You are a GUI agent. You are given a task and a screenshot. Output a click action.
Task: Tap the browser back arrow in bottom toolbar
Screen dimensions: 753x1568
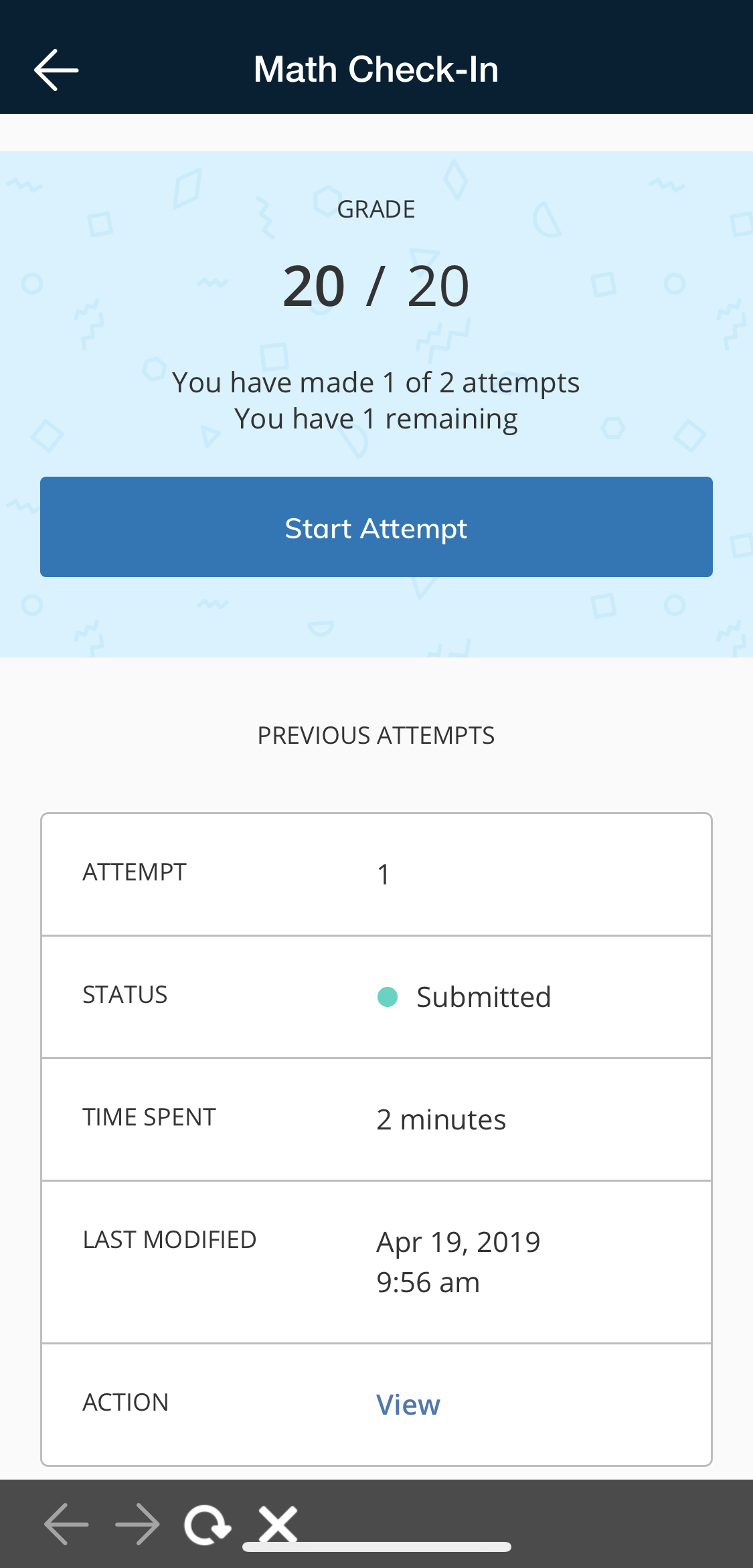[66, 1524]
